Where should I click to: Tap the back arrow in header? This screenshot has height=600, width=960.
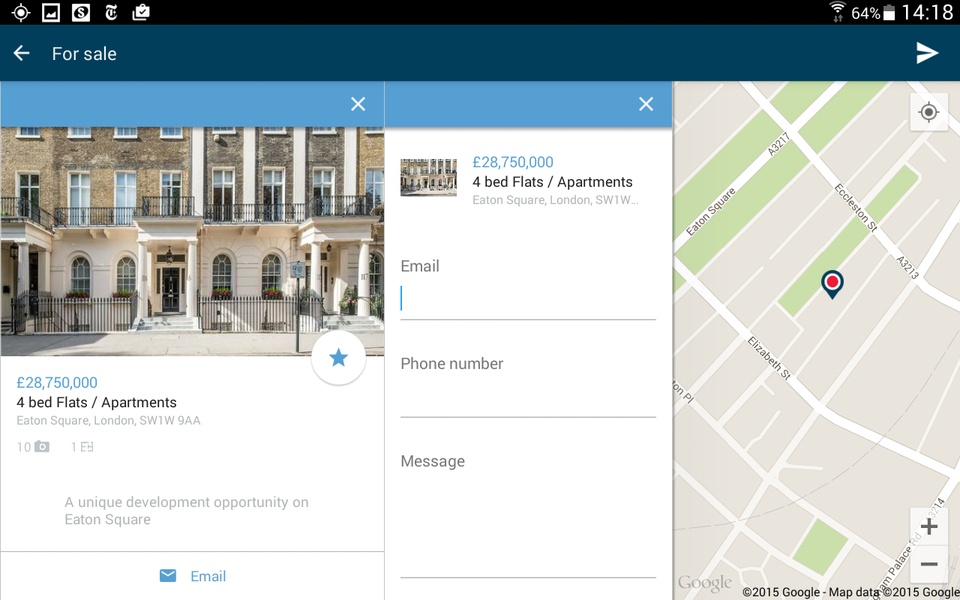click(x=21, y=53)
